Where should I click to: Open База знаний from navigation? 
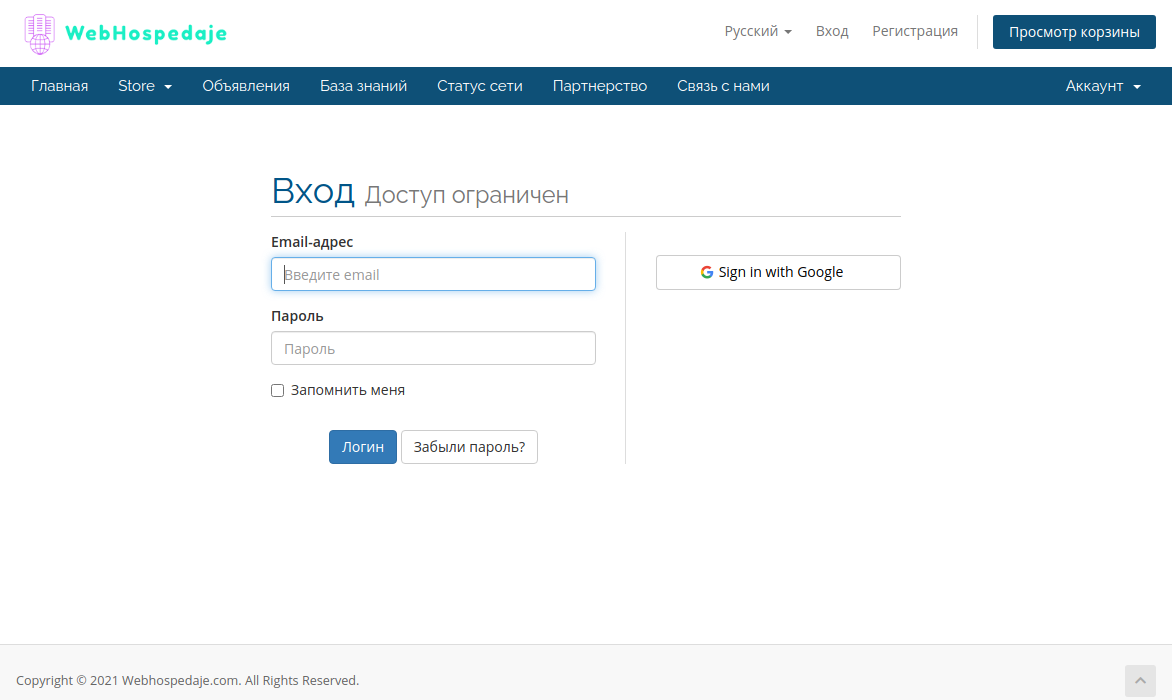click(363, 86)
